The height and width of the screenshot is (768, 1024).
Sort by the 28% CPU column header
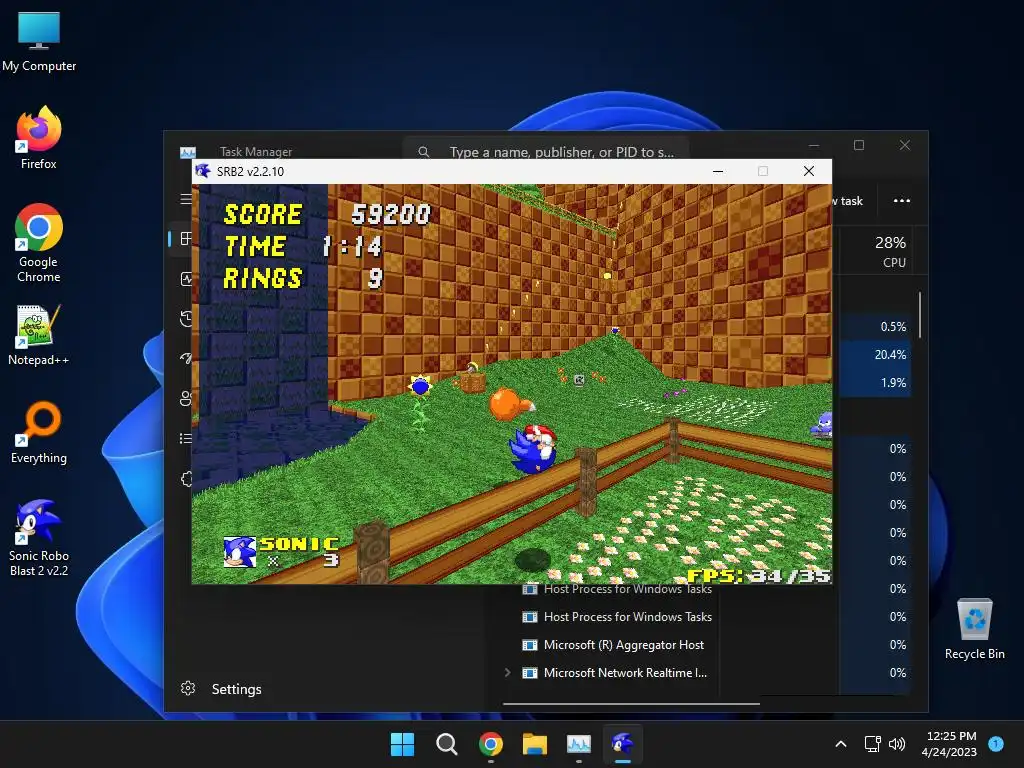point(891,251)
